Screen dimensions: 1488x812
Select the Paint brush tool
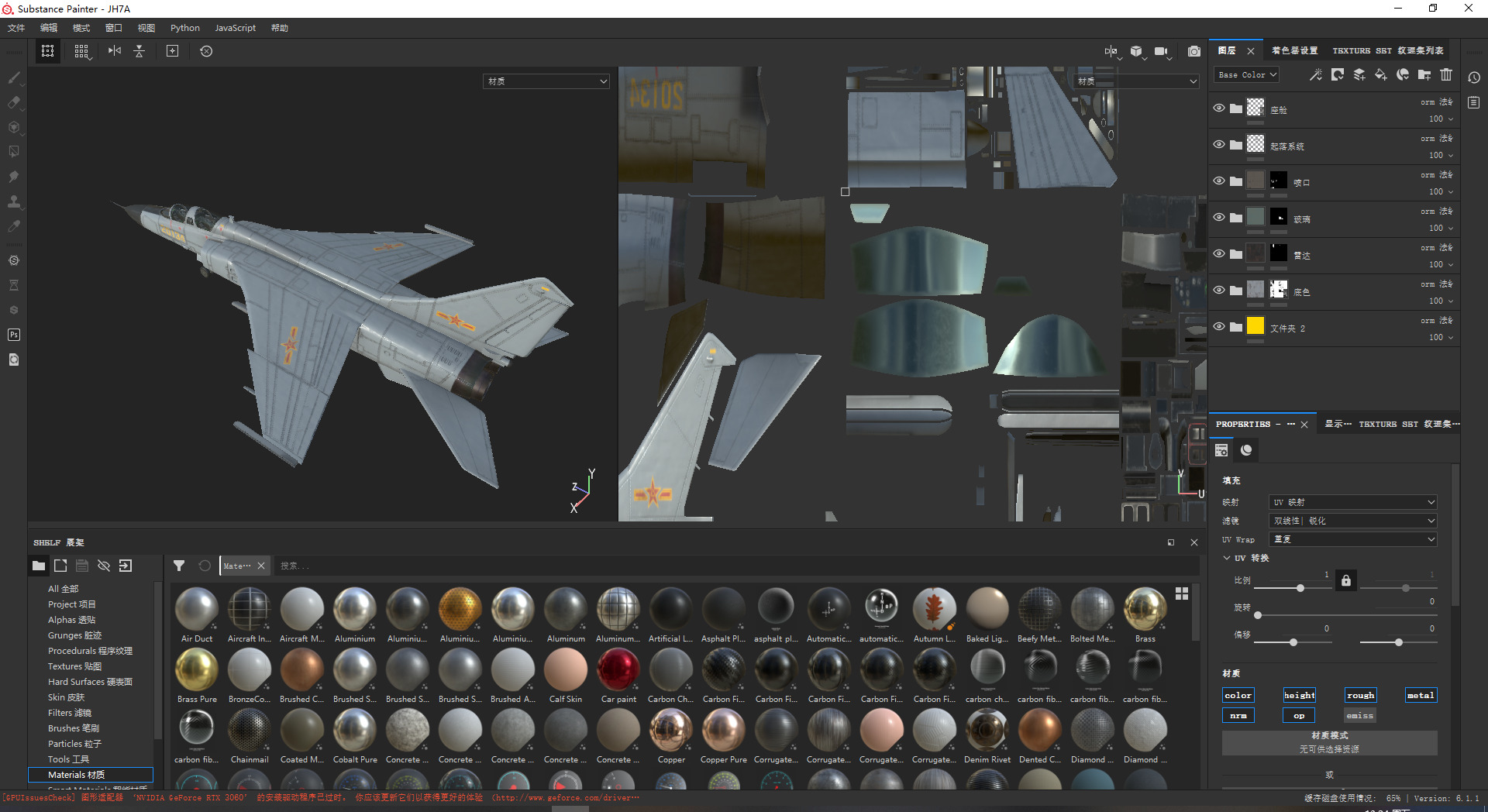(x=14, y=77)
